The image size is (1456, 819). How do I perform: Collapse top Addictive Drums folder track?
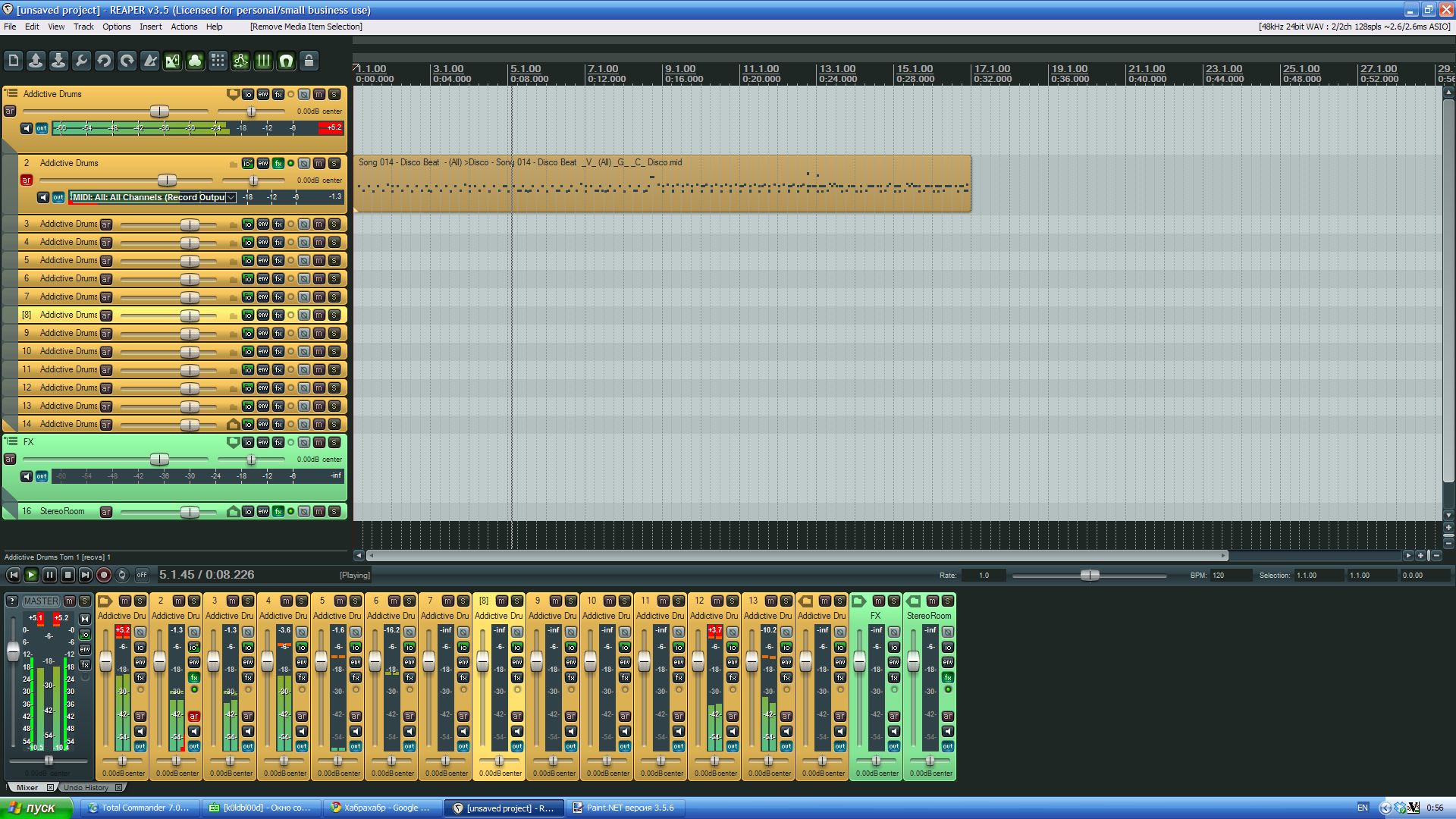11,93
